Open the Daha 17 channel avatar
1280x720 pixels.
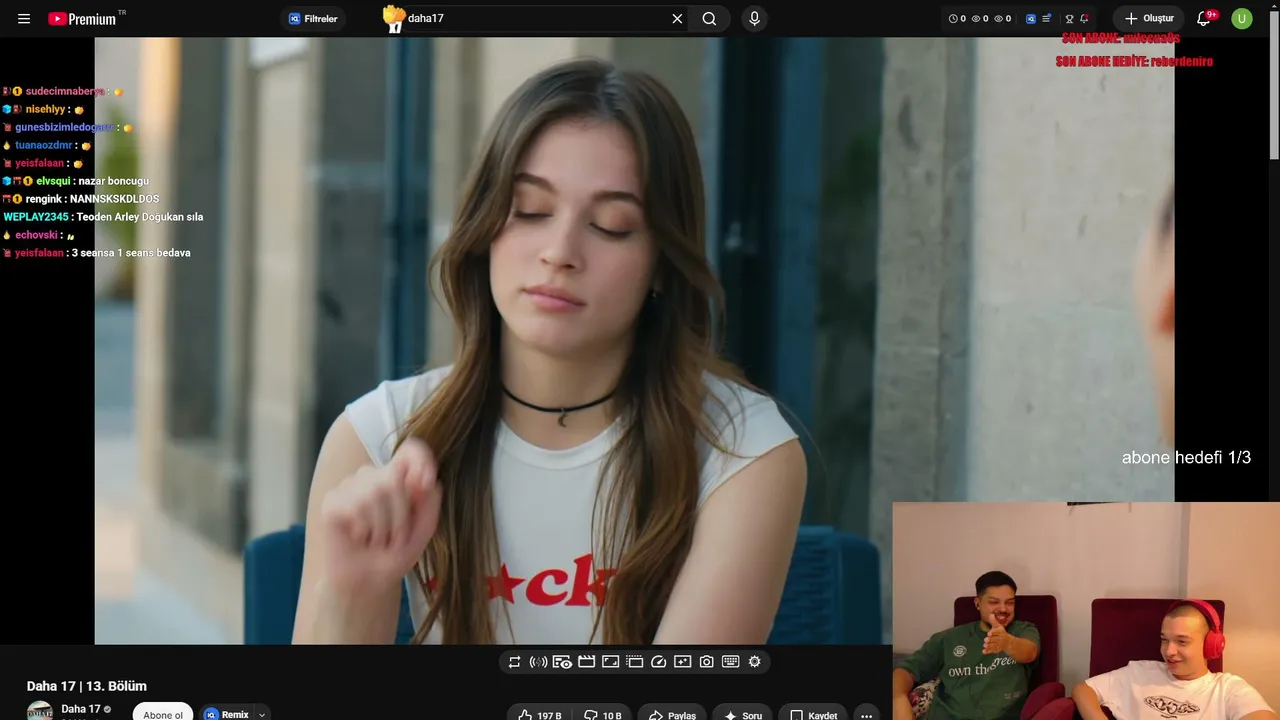pos(40,711)
